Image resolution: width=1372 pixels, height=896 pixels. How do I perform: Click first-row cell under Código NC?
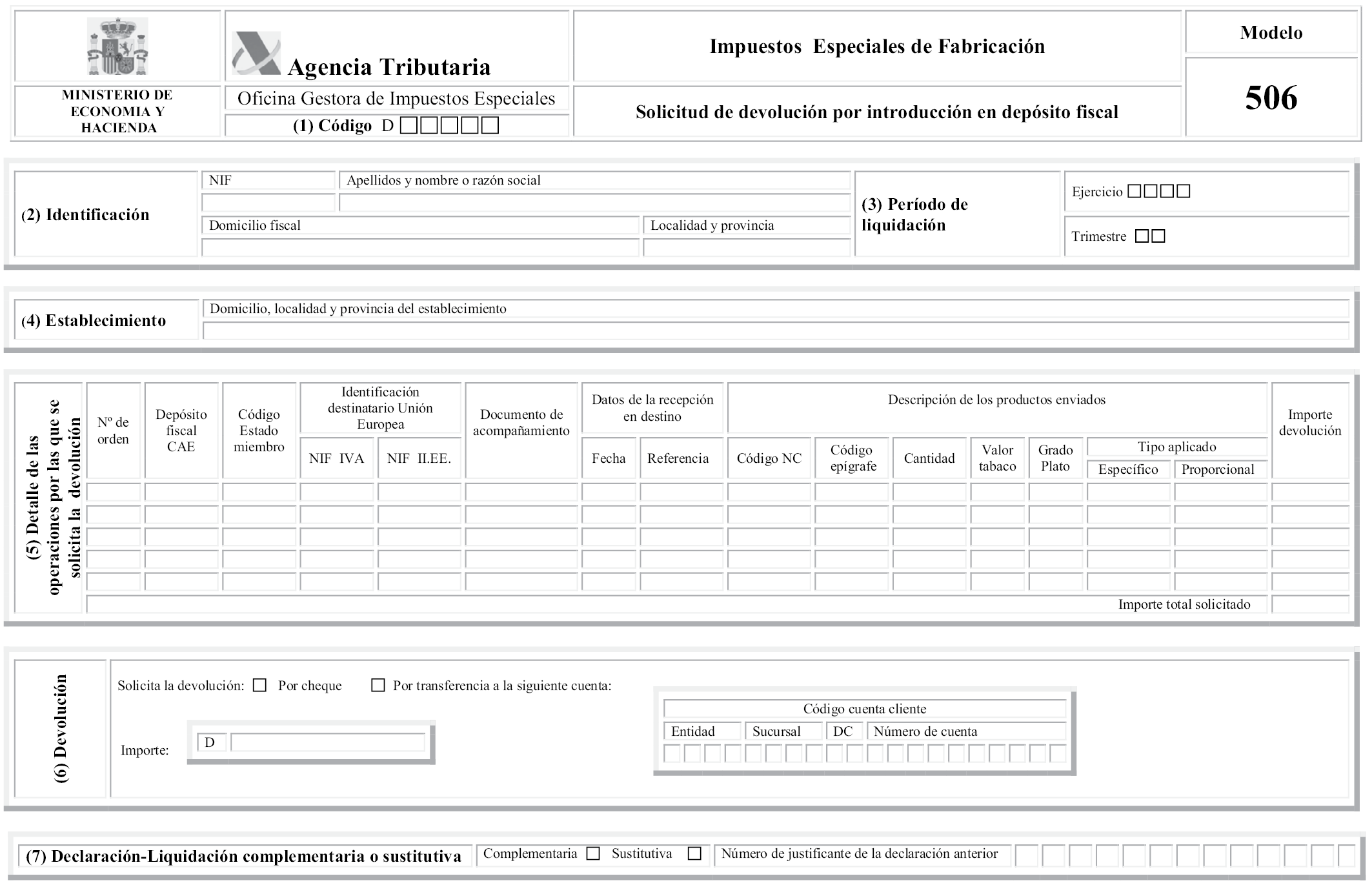(x=769, y=492)
